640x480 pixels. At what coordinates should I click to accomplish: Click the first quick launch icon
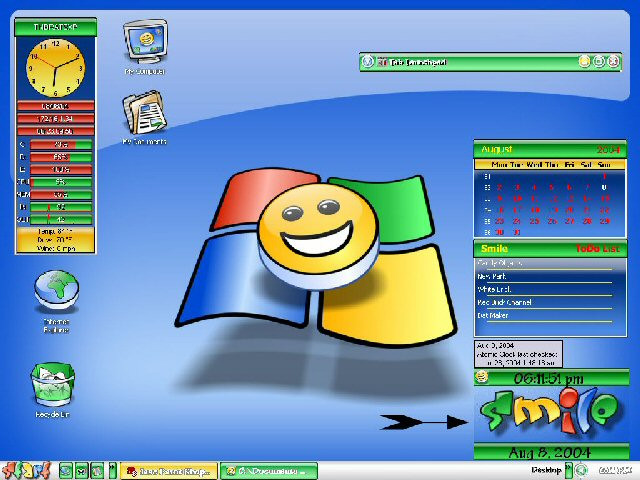(65, 471)
